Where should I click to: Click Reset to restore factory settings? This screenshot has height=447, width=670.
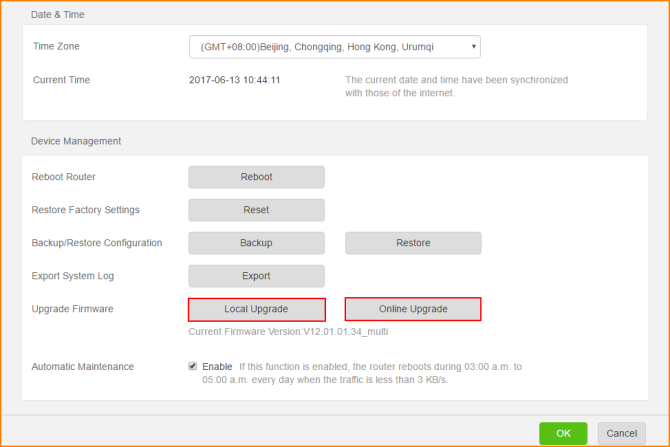[x=256, y=210]
